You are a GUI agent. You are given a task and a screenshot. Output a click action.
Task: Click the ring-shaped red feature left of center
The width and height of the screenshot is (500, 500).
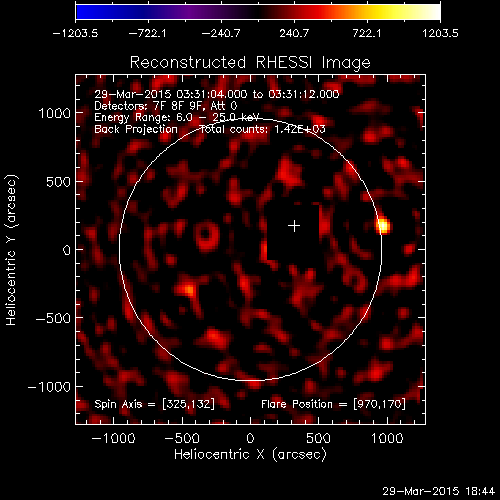(x=207, y=236)
